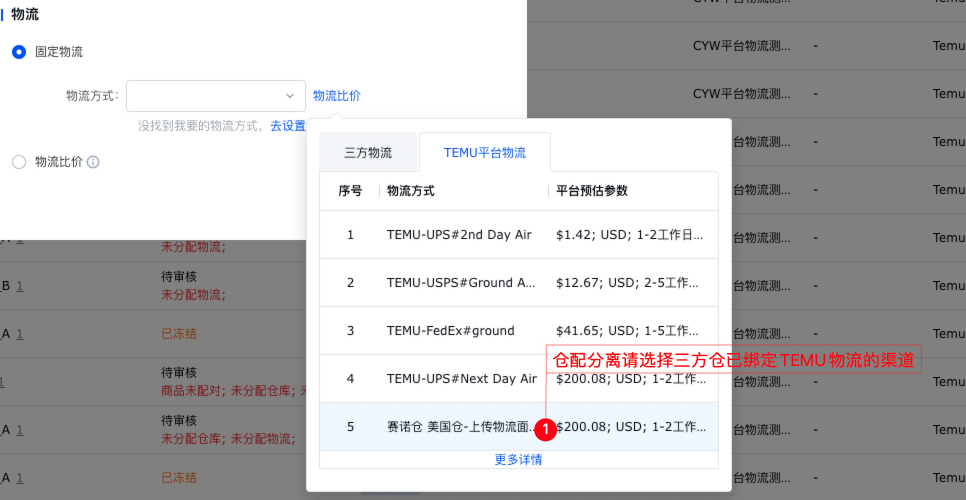Viewport: 966px width, 500px height.
Task: Click the $41.65; USD estimate cell
Action: point(627,331)
